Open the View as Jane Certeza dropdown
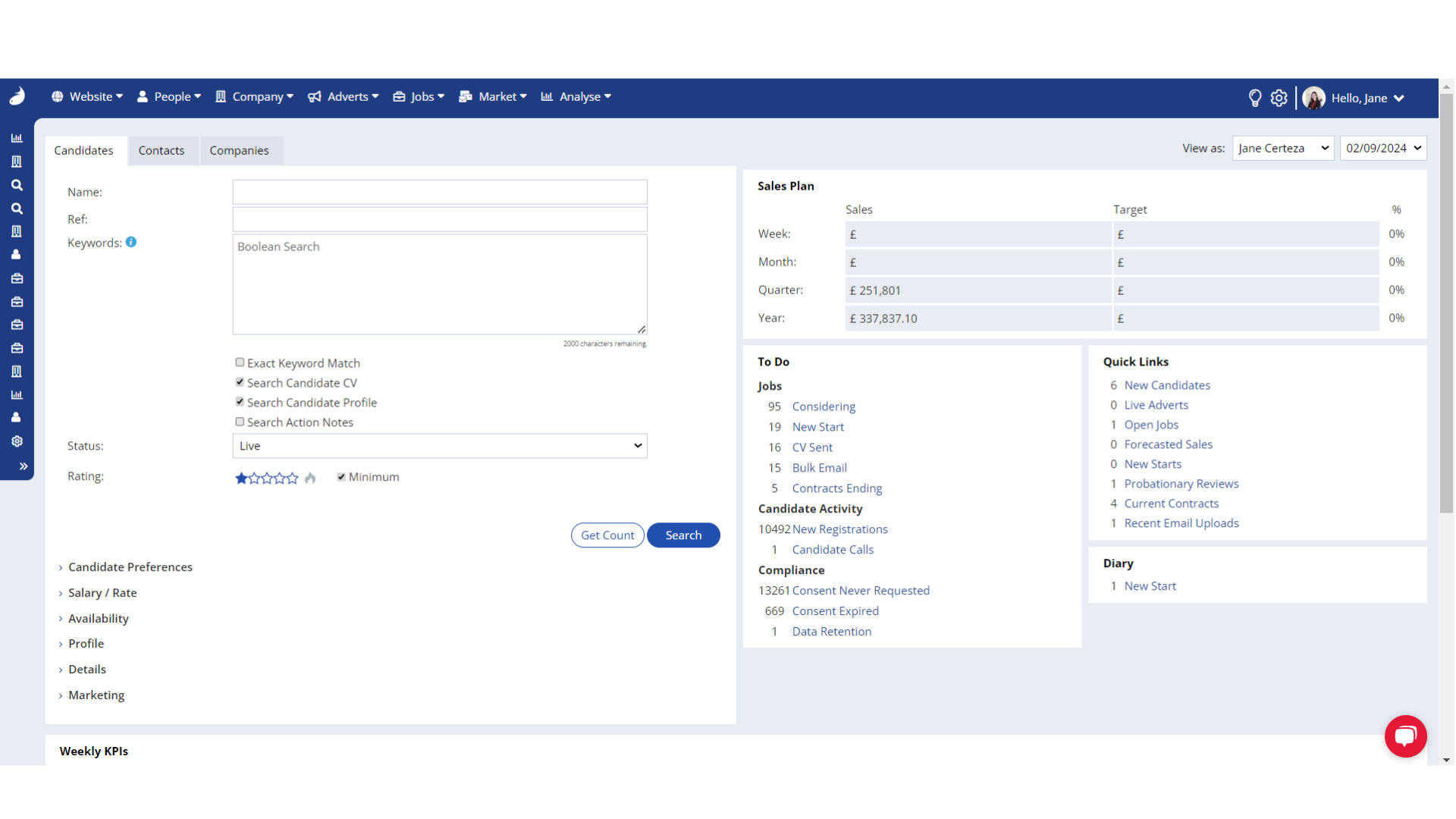Viewport: 1456px width, 819px height. (1282, 148)
